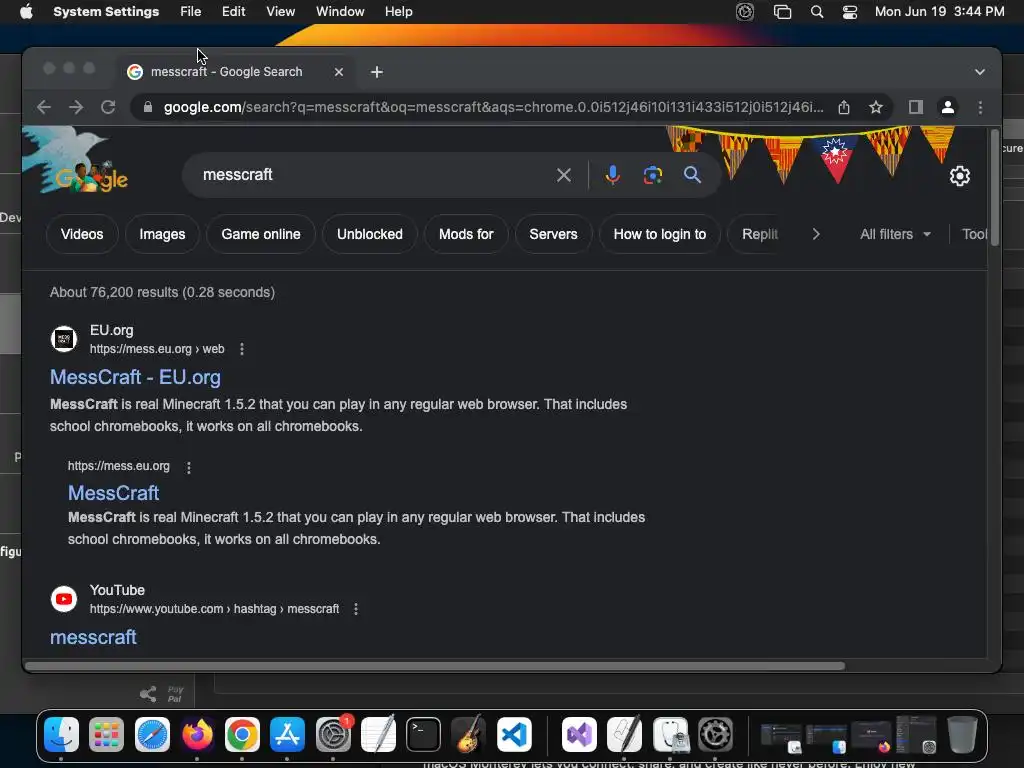Go forward with Chrome's forward arrow
The image size is (1024, 768).
point(76,107)
